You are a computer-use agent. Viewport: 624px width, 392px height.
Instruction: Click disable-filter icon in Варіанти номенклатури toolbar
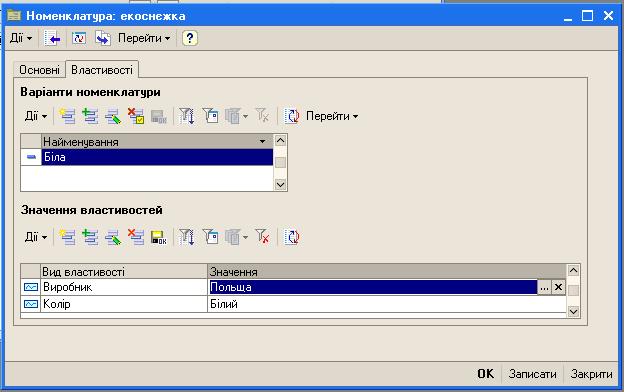262,116
